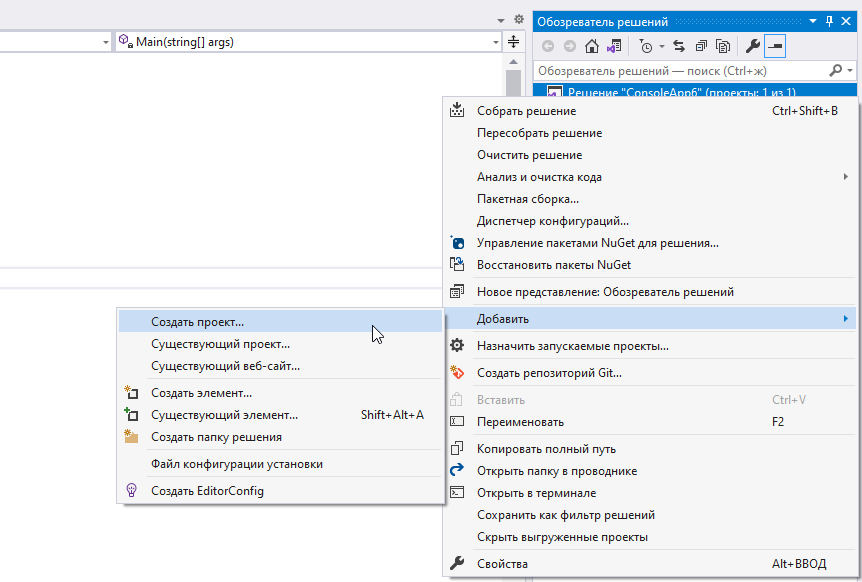Switch views via the Visual Studio solution icon
Screen dimensions: 862x582
click(x=614, y=46)
